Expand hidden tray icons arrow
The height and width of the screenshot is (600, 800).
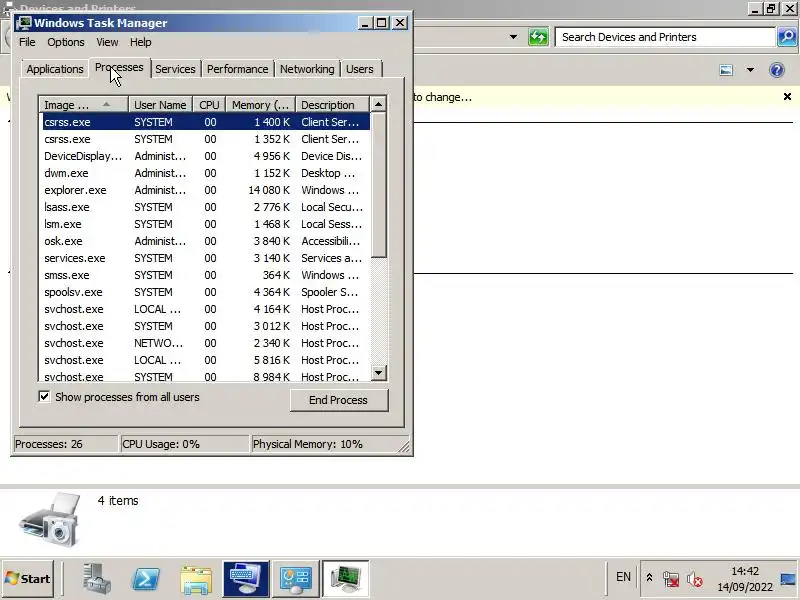point(649,578)
